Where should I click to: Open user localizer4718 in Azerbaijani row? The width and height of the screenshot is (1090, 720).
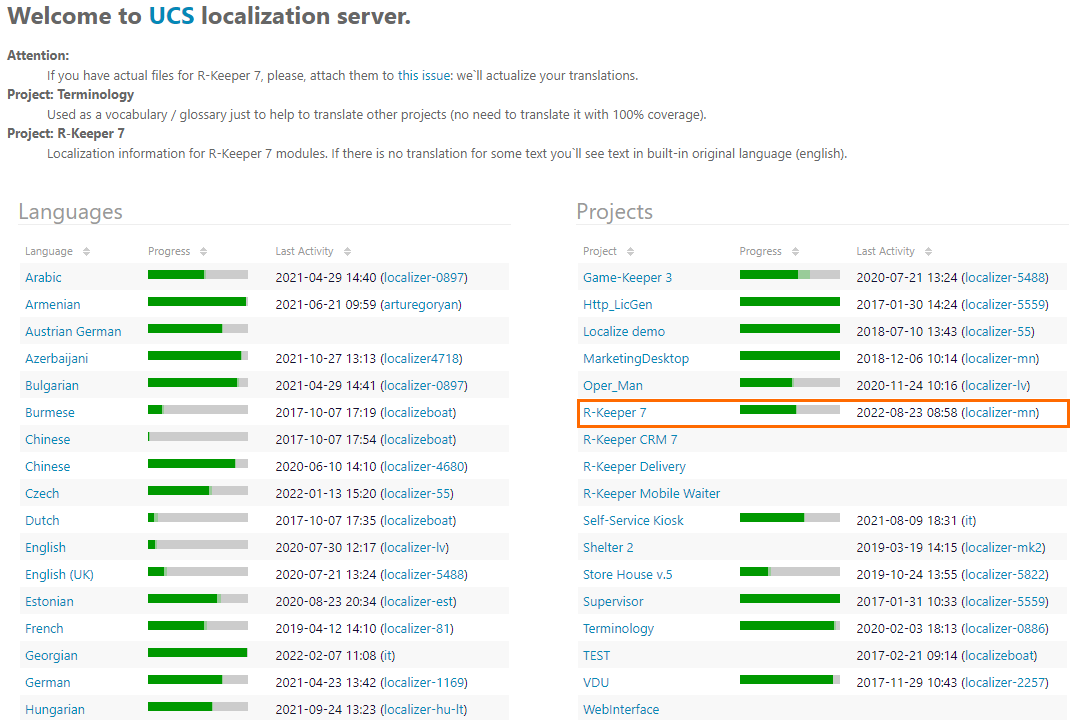point(421,359)
